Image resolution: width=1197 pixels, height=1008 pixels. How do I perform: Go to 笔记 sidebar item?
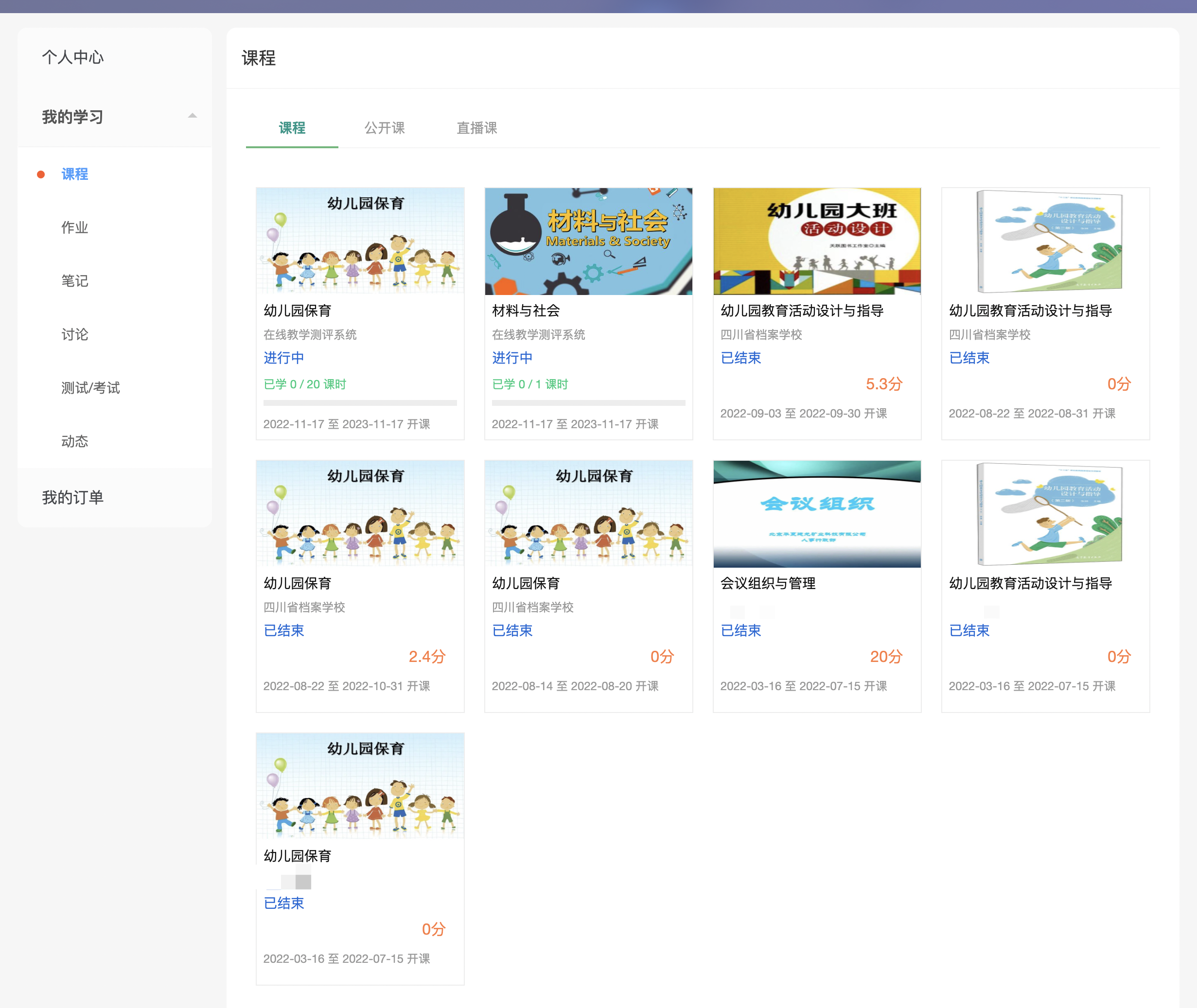pyautogui.click(x=74, y=280)
